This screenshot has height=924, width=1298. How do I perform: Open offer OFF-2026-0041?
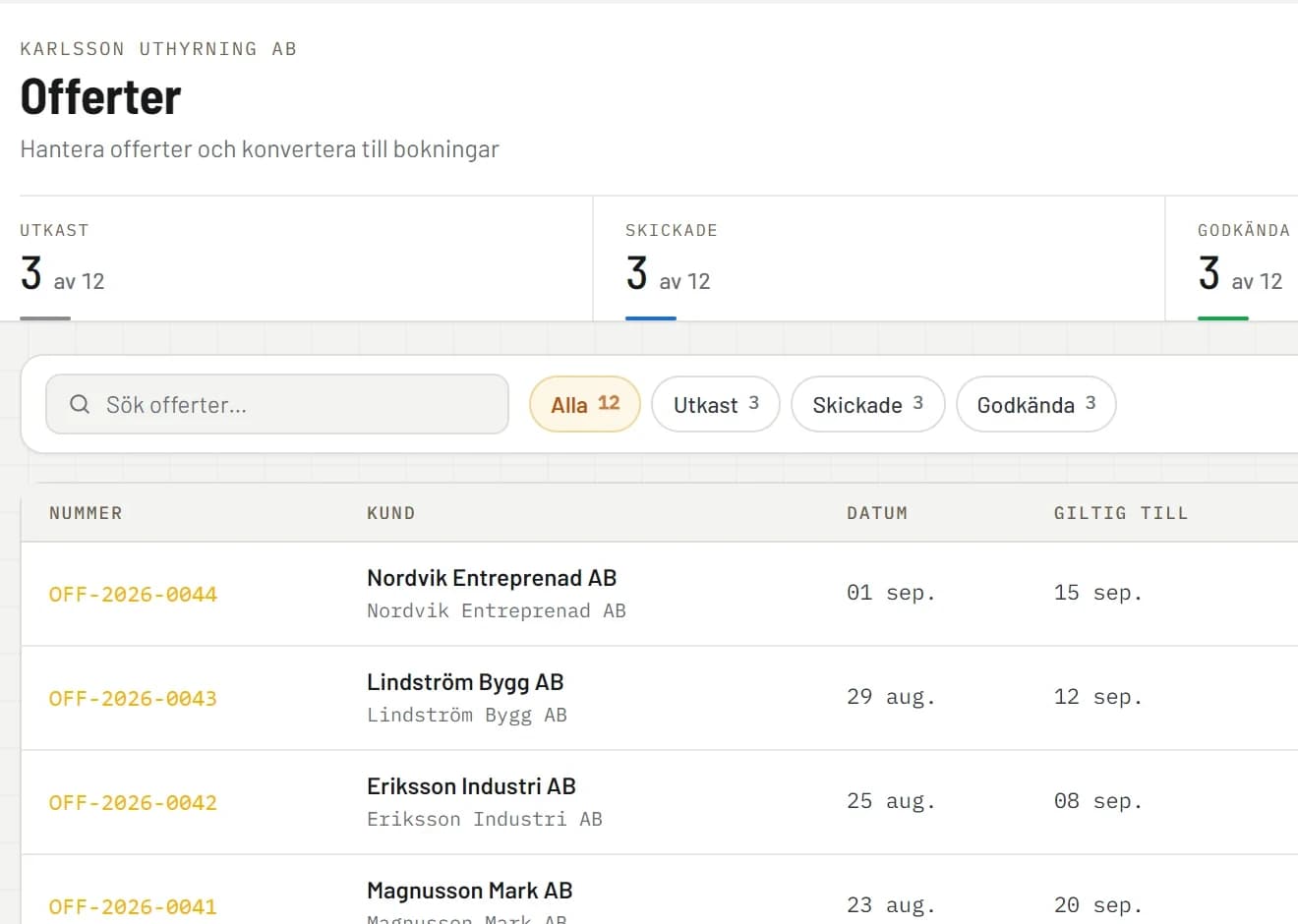coord(133,906)
